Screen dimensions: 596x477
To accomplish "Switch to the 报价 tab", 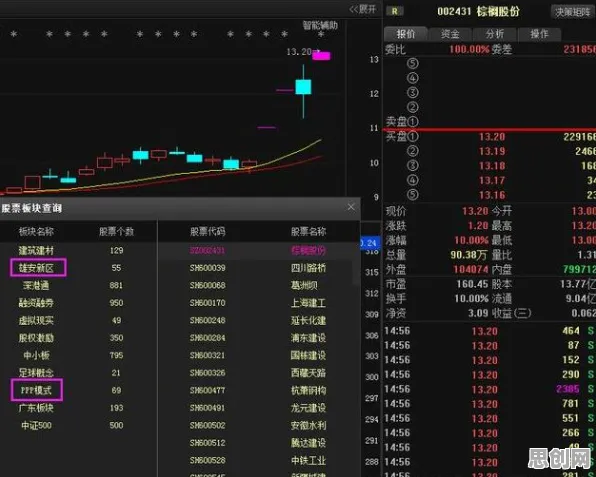I will tap(406, 34).
